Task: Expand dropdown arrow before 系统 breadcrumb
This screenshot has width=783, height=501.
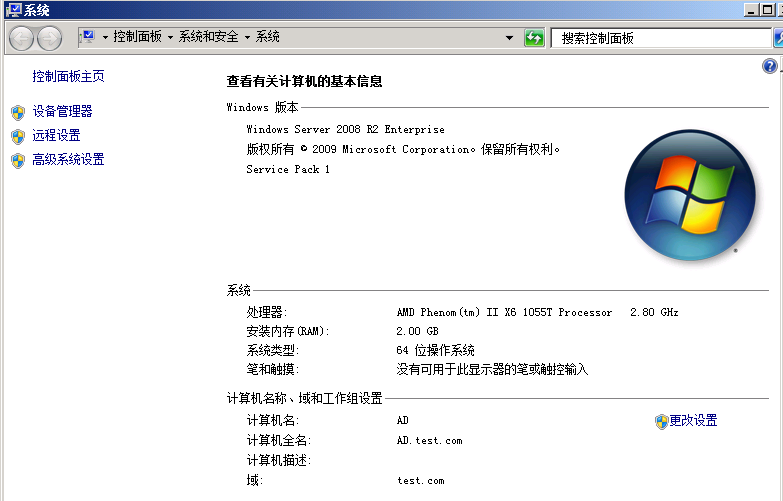Action: pos(247,37)
